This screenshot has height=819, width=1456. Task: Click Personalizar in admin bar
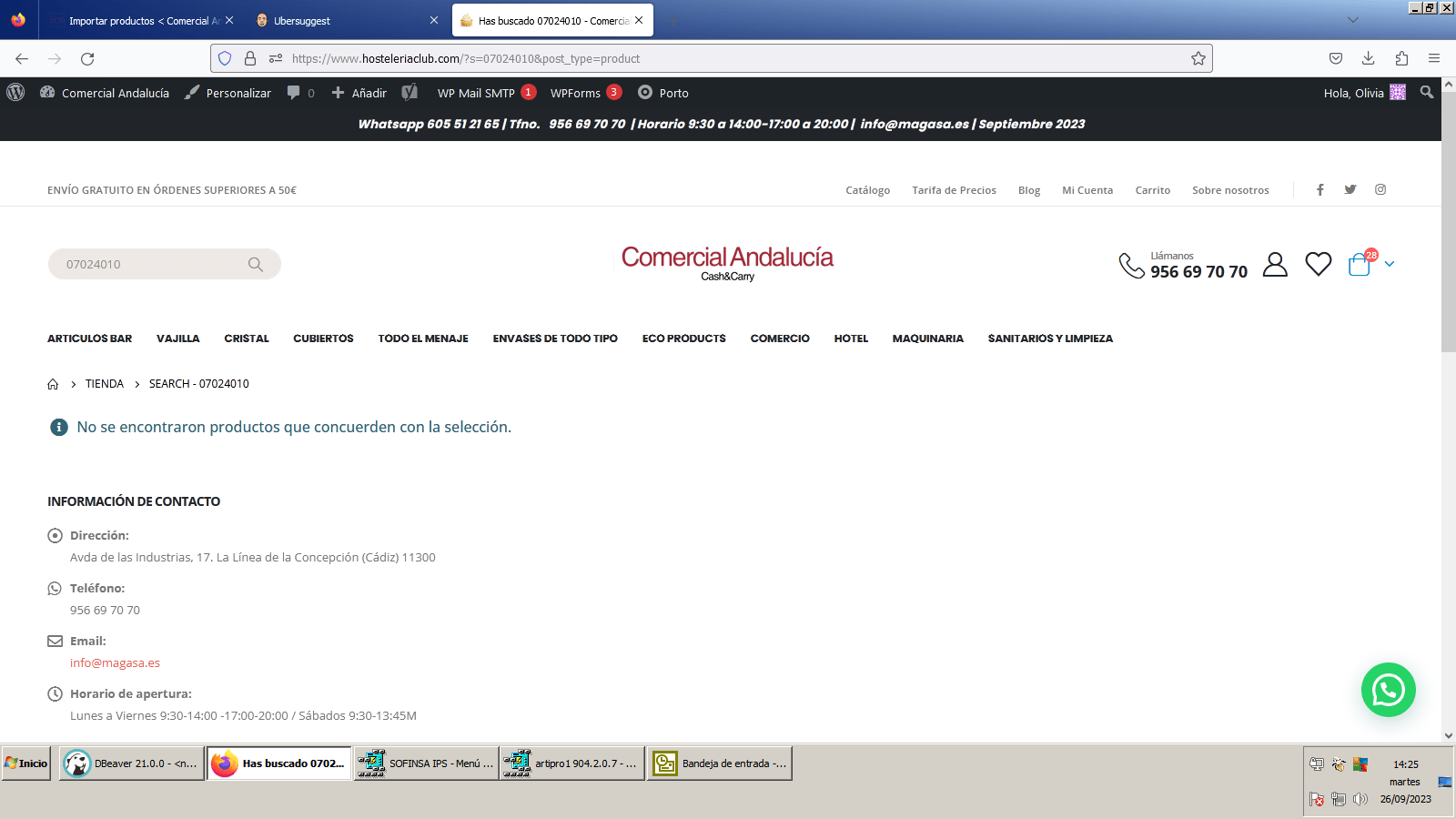[227, 93]
